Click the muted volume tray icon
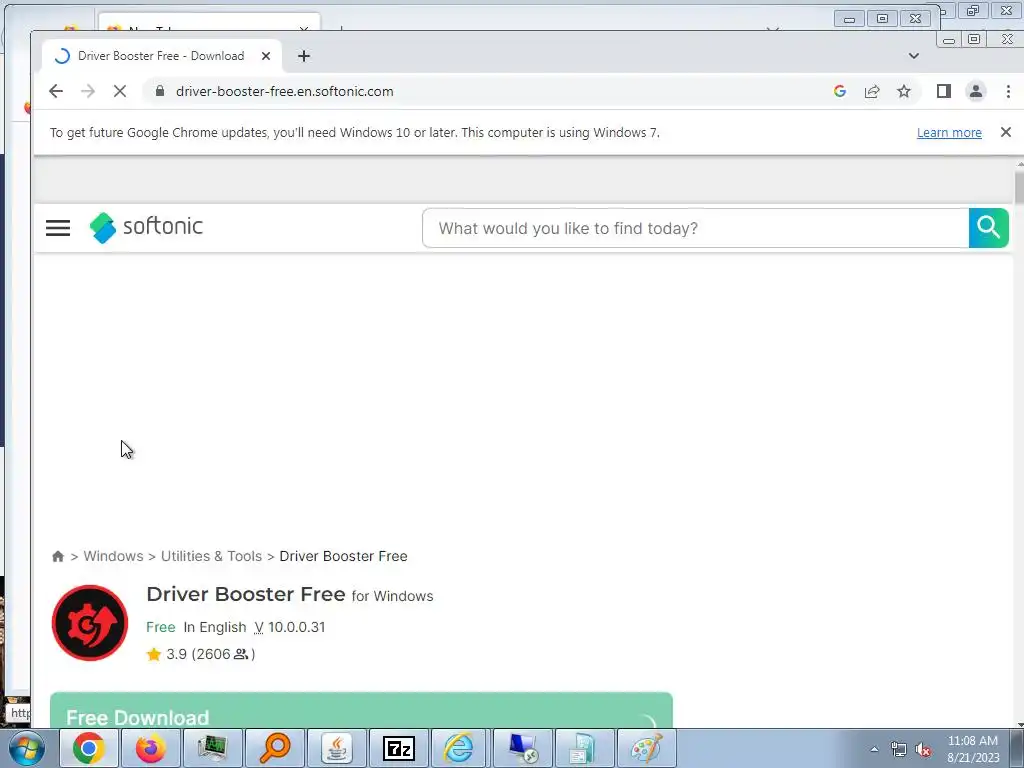Screen dimensions: 1024x768 (923, 750)
